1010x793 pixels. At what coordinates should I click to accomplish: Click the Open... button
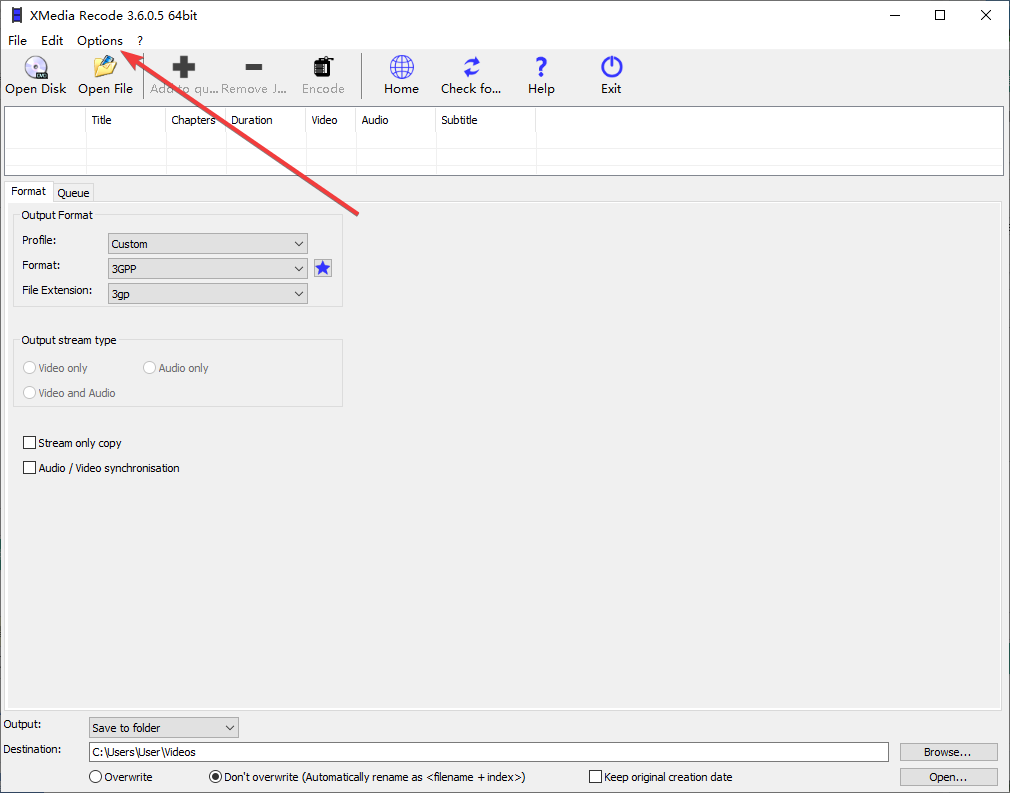pos(948,777)
